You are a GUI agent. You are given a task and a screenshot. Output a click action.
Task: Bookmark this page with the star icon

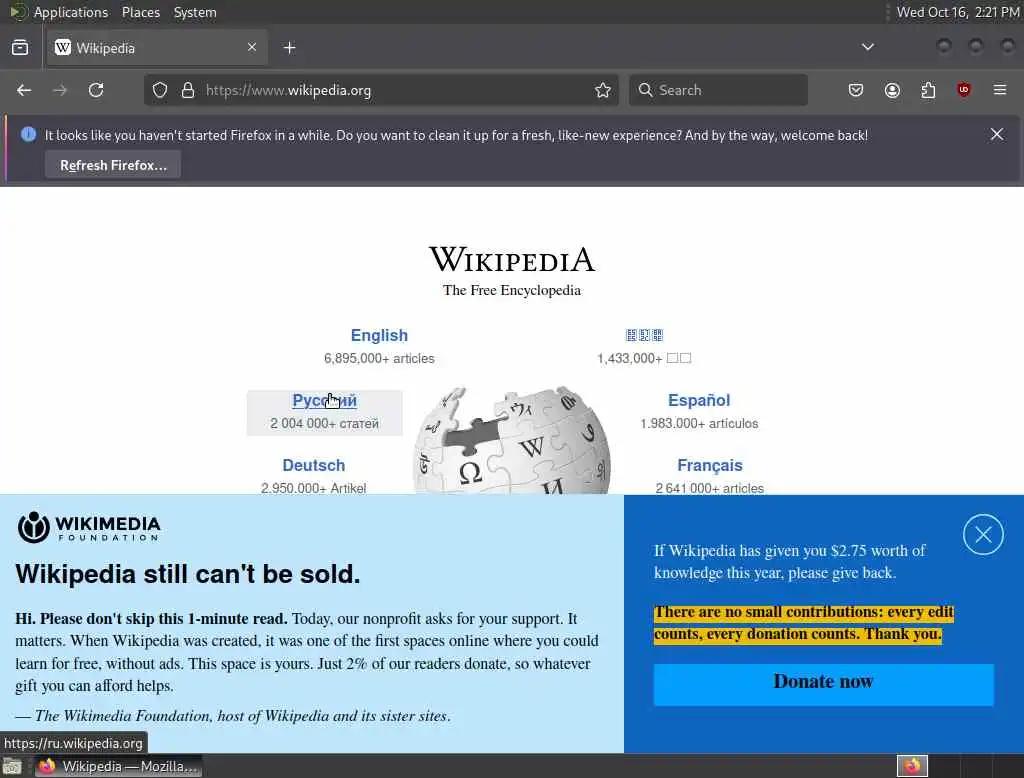(603, 90)
